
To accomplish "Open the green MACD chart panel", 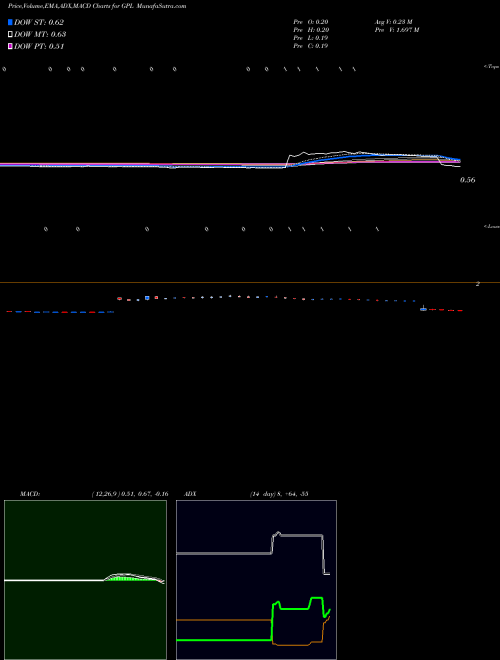I will (x=85, y=580).
